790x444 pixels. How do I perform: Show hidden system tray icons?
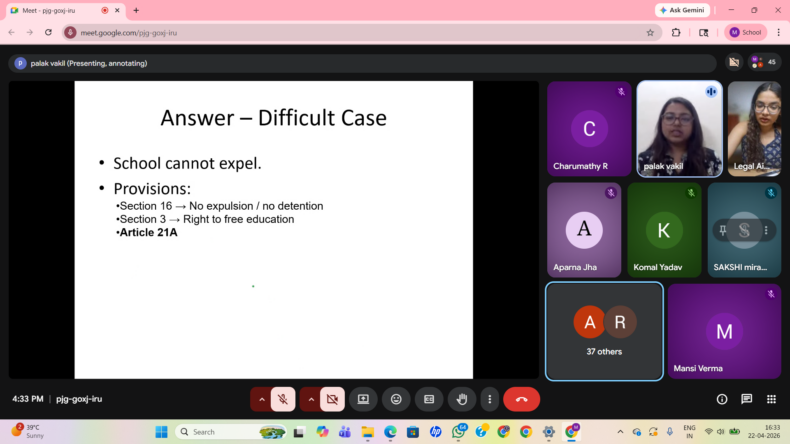pyautogui.click(x=620, y=432)
